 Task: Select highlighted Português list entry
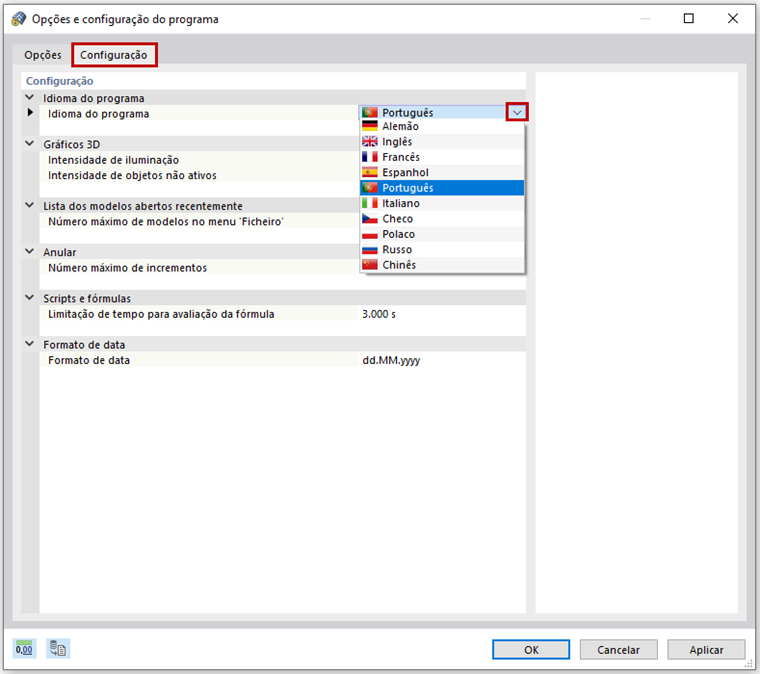442,188
